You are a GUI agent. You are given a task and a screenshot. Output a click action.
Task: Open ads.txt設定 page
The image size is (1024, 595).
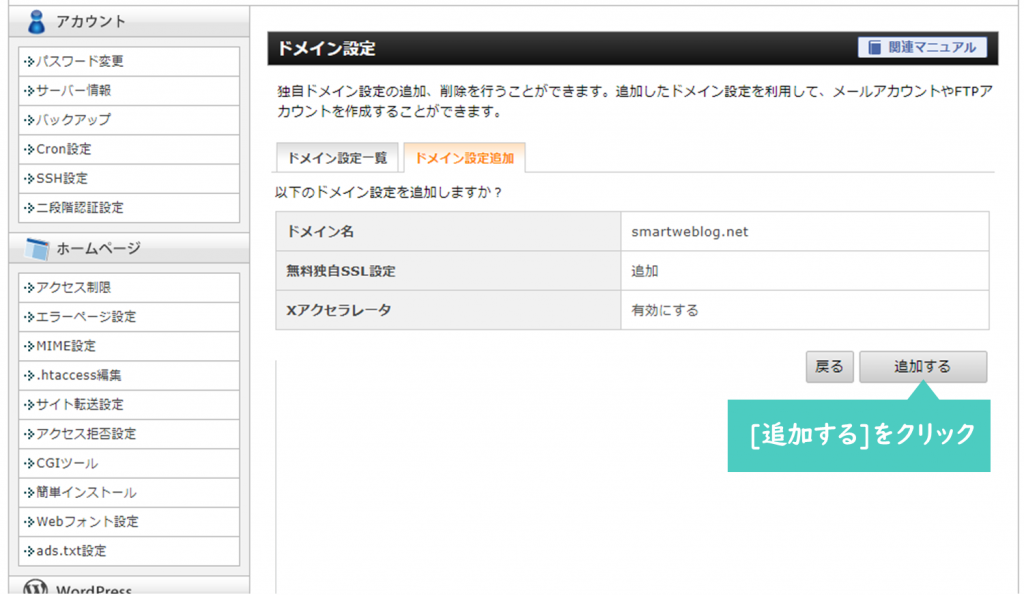point(129,551)
